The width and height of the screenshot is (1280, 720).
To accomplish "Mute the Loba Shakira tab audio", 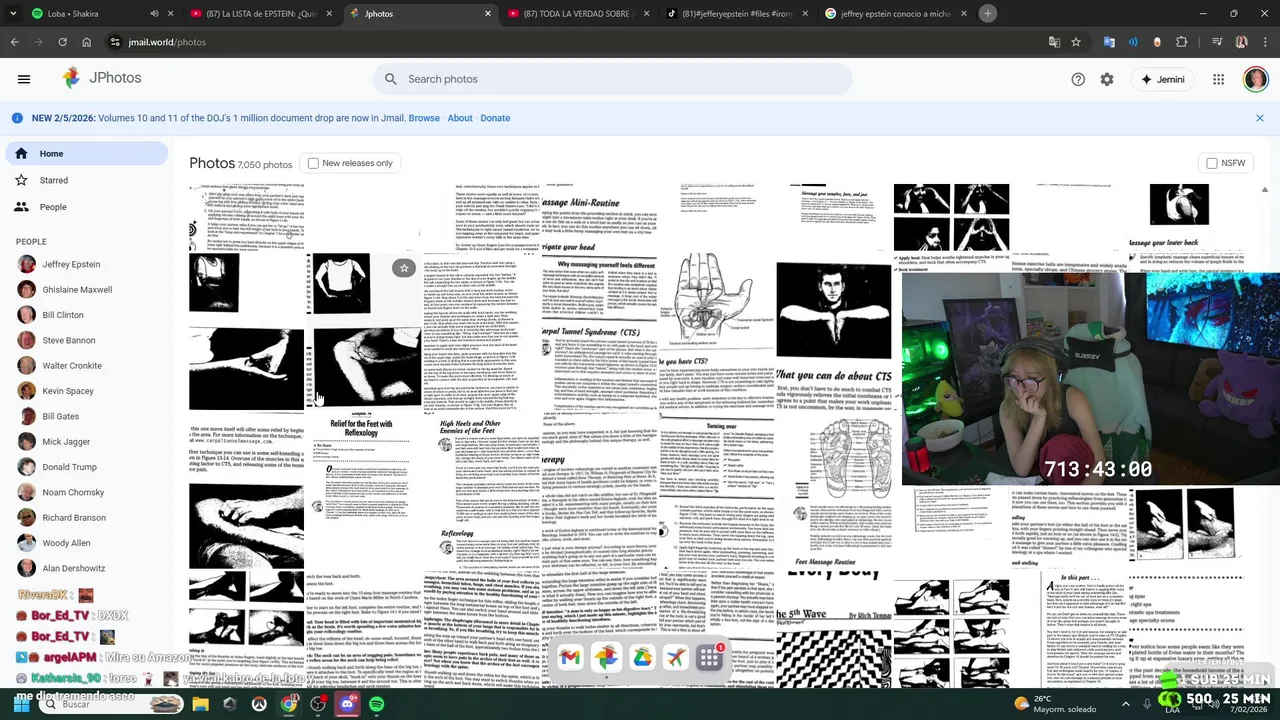I will [154, 14].
